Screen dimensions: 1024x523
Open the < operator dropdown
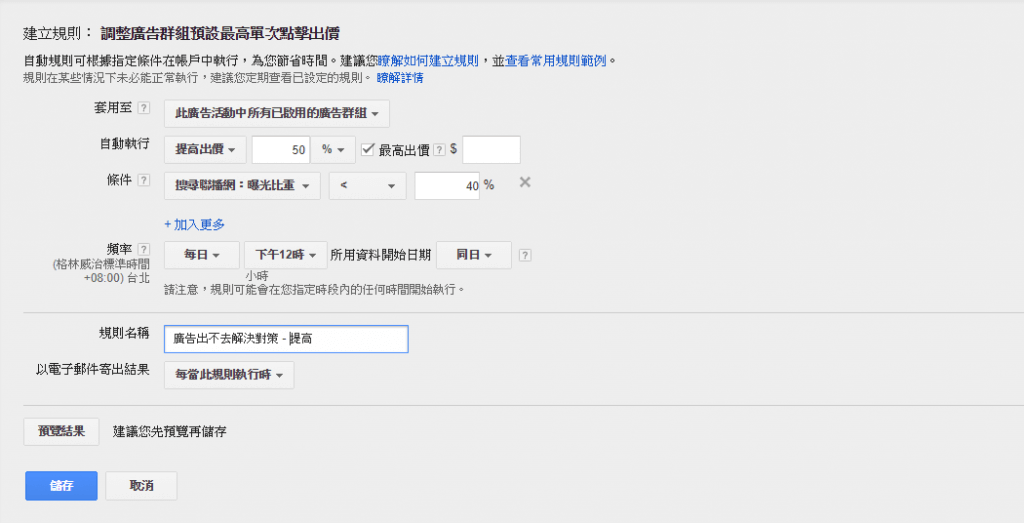(x=368, y=185)
